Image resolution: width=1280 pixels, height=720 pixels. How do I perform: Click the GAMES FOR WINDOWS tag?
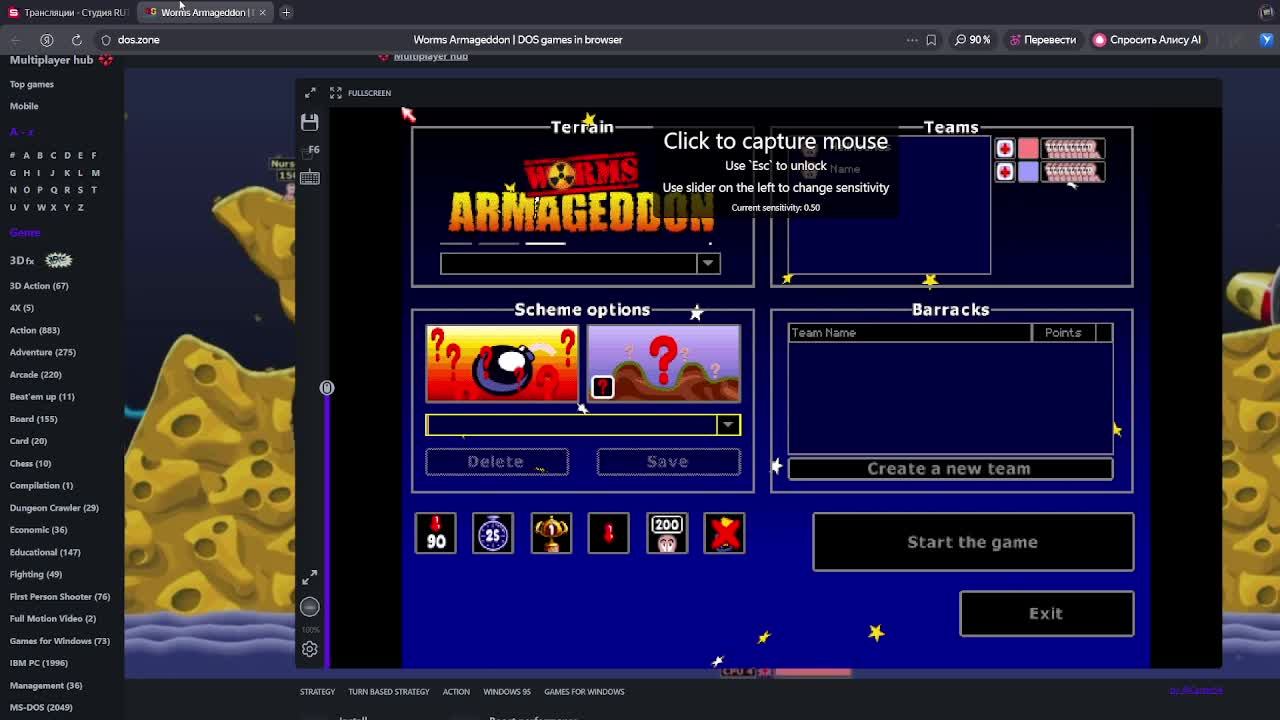[x=584, y=692]
